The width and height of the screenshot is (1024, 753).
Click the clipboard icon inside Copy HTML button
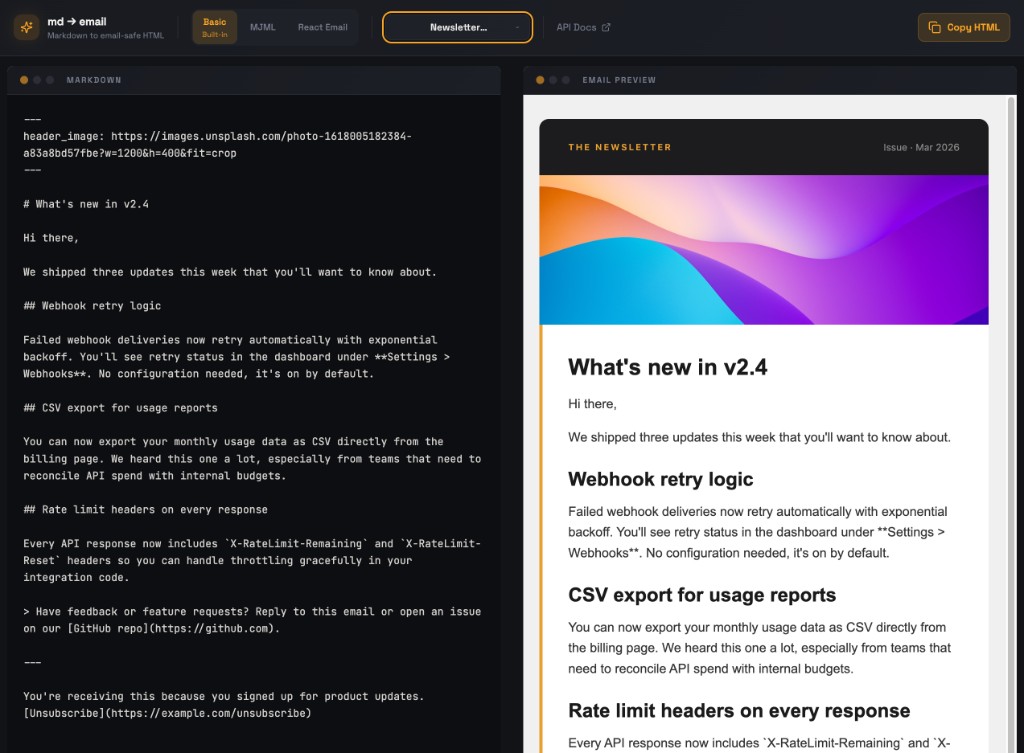937,27
